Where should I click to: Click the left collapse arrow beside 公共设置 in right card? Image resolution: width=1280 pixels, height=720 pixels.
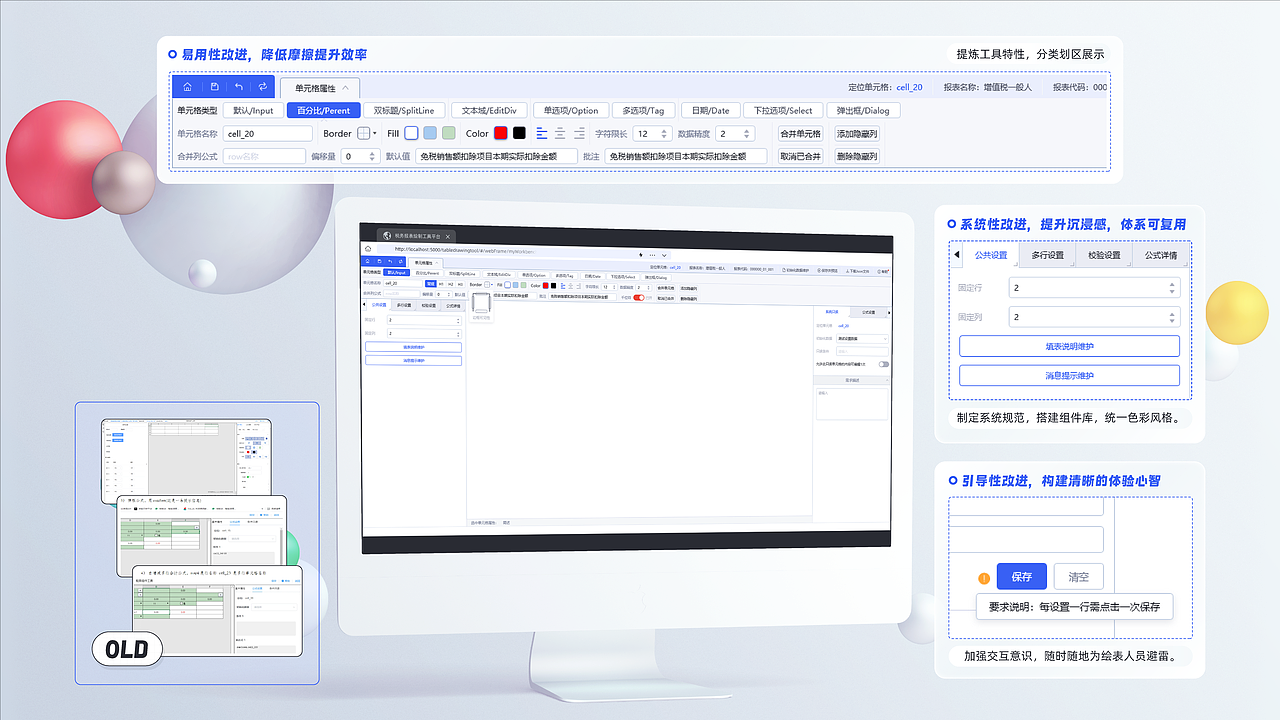pos(956,255)
